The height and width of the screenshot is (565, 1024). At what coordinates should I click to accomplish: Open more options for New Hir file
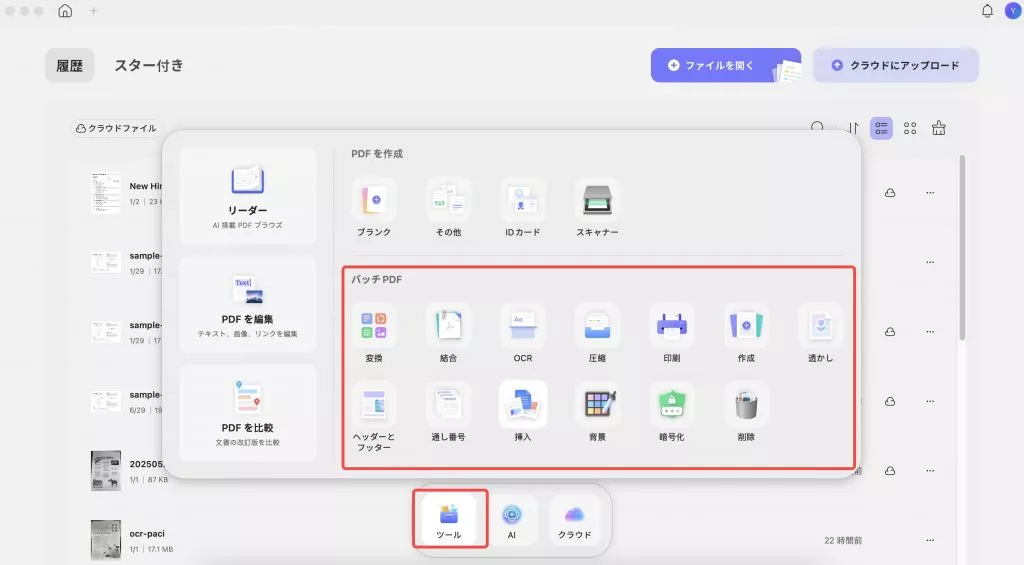(x=930, y=193)
